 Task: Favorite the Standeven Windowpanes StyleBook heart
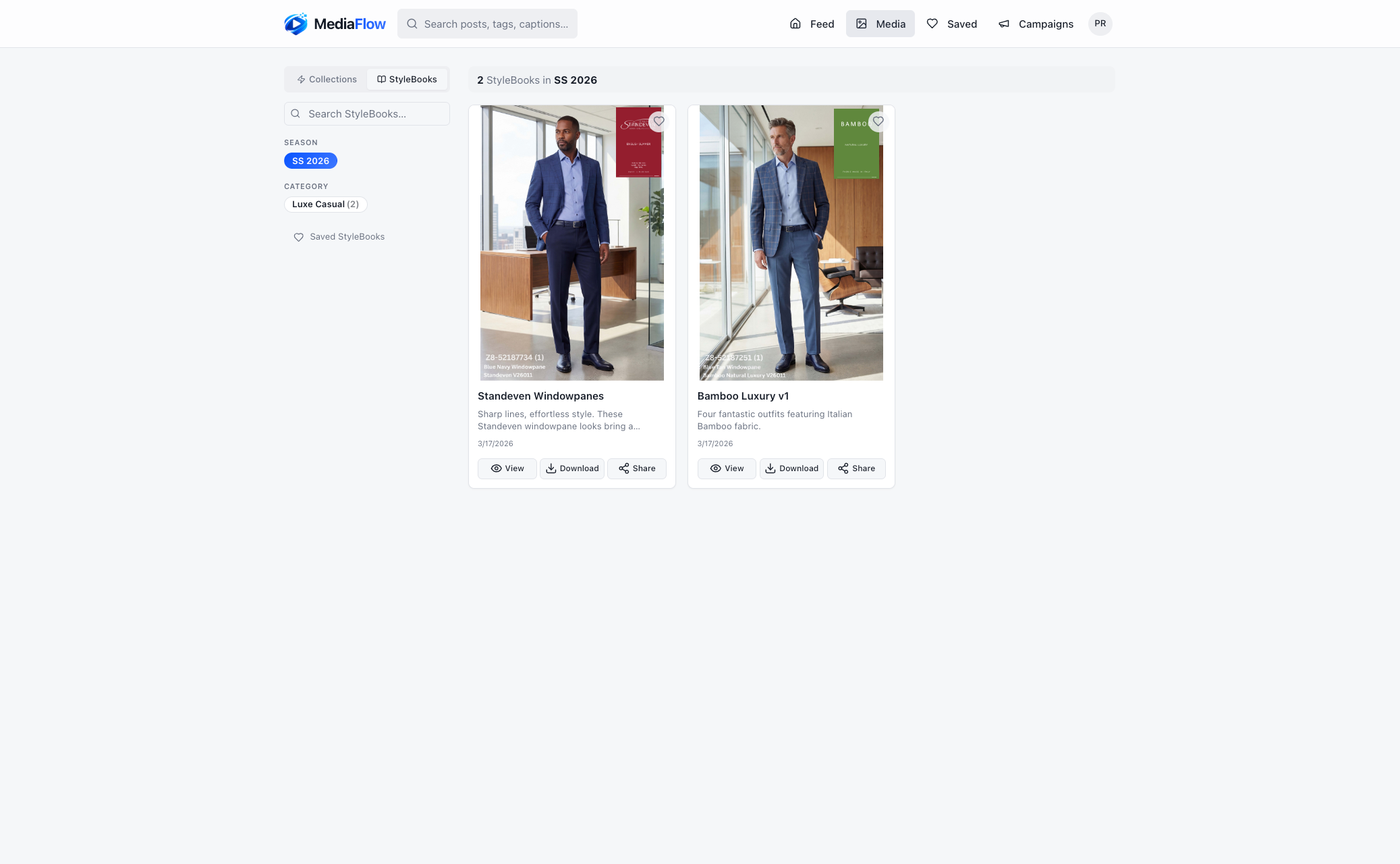coord(659,122)
